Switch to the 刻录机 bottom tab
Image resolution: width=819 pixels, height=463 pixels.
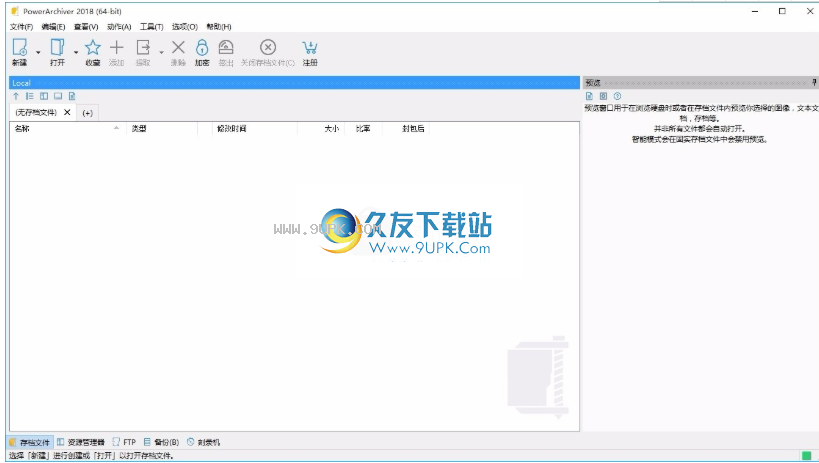coord(203,442)
